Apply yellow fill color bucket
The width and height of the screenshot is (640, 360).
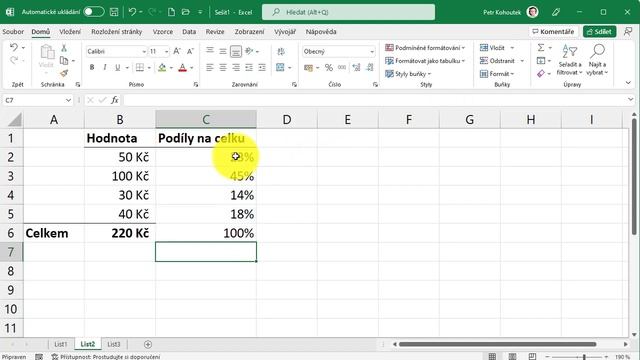[162, 67]
